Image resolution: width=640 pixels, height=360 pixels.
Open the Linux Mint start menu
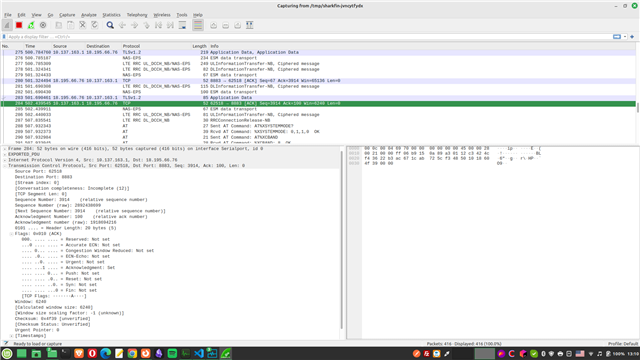pos(7,353)
